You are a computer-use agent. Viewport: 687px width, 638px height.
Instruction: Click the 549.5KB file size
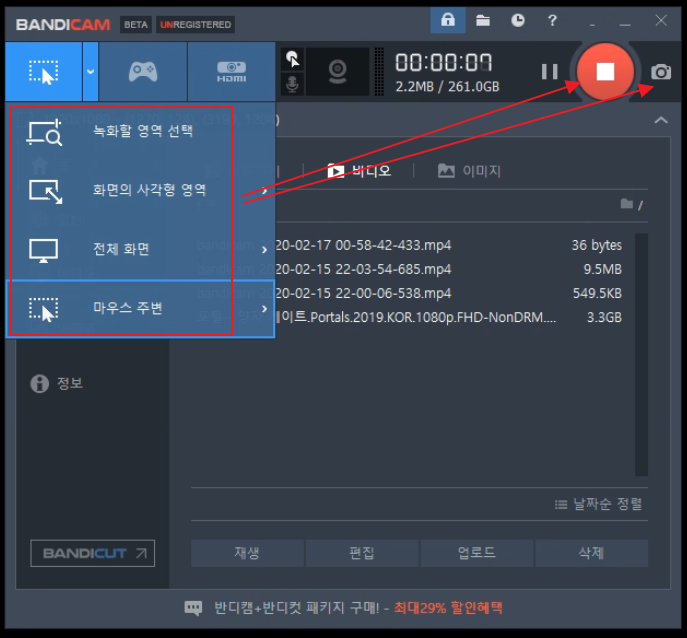coord(597,293)
